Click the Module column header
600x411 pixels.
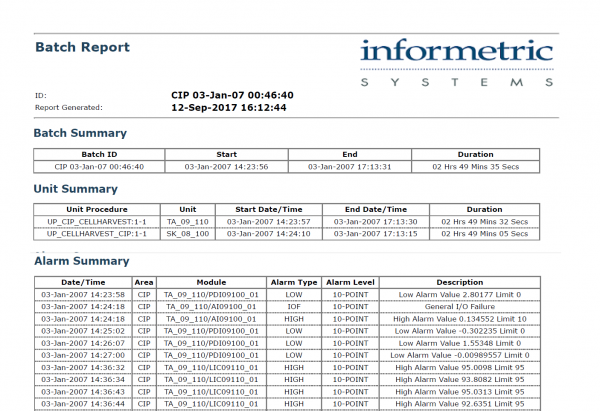point(211,282)
